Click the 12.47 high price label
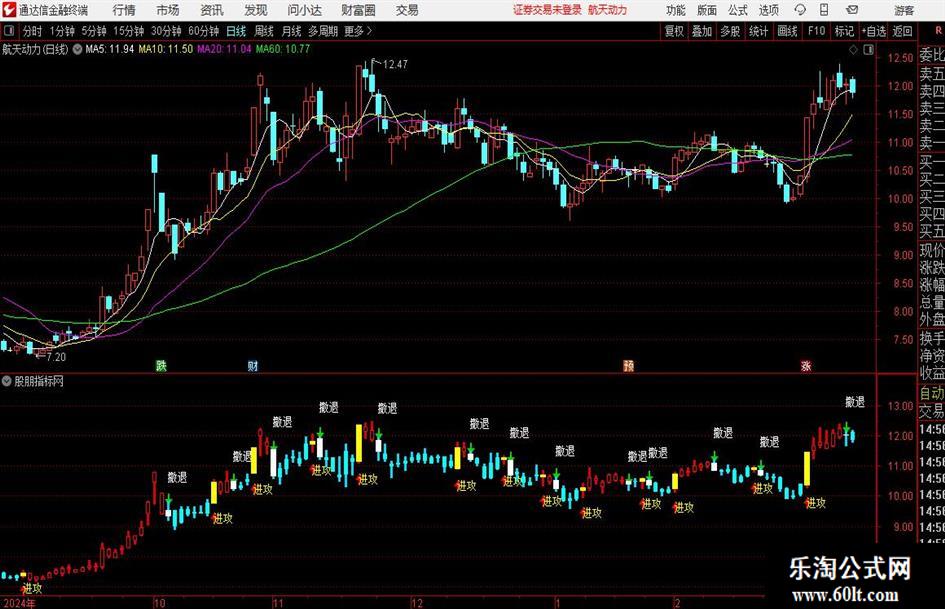This screenshot has width=945, height=609. [395, 64]
